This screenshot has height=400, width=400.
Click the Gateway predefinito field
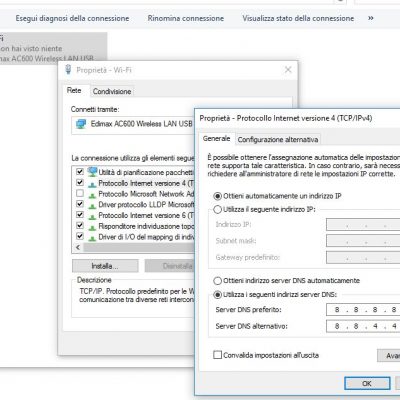click(363, 257)
